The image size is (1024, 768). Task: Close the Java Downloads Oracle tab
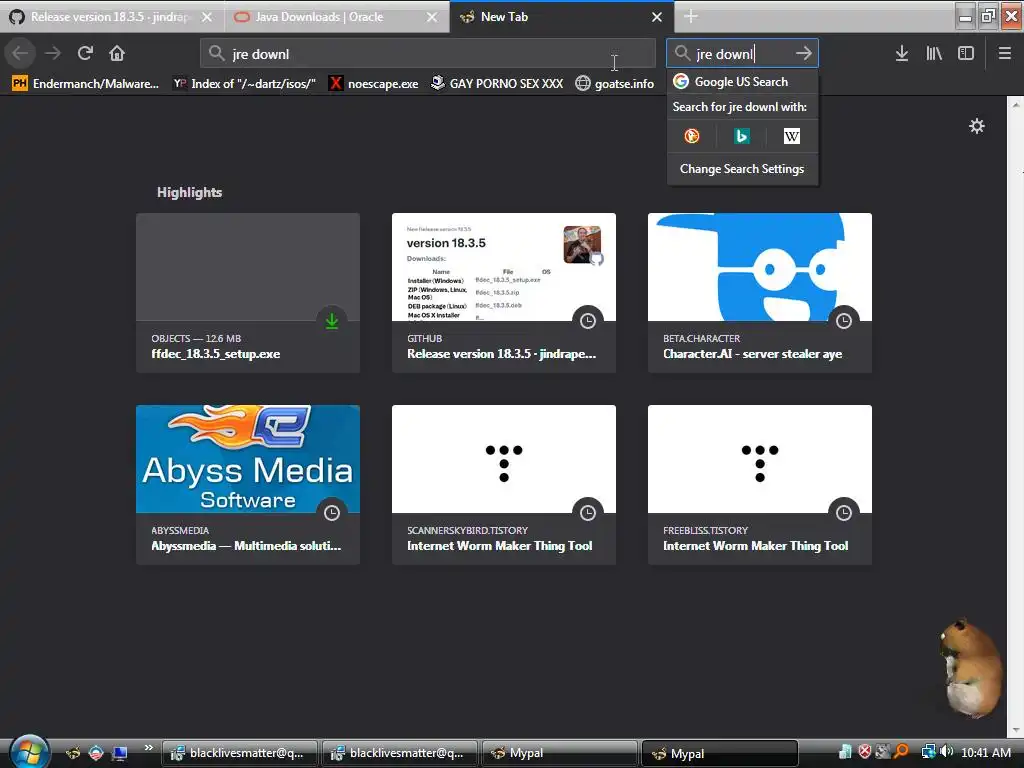click(x=432, y=17)
